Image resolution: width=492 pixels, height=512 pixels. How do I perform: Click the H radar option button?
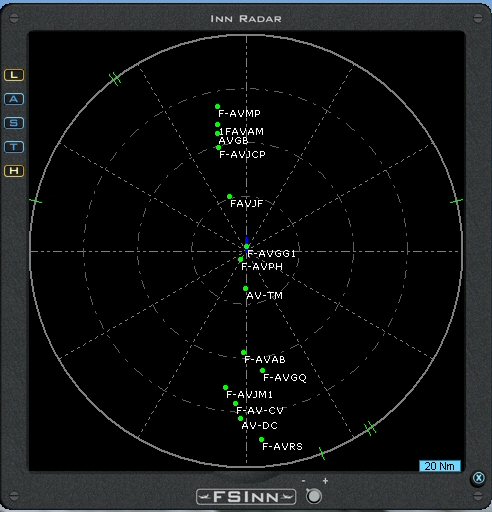(x=14, y=171)
